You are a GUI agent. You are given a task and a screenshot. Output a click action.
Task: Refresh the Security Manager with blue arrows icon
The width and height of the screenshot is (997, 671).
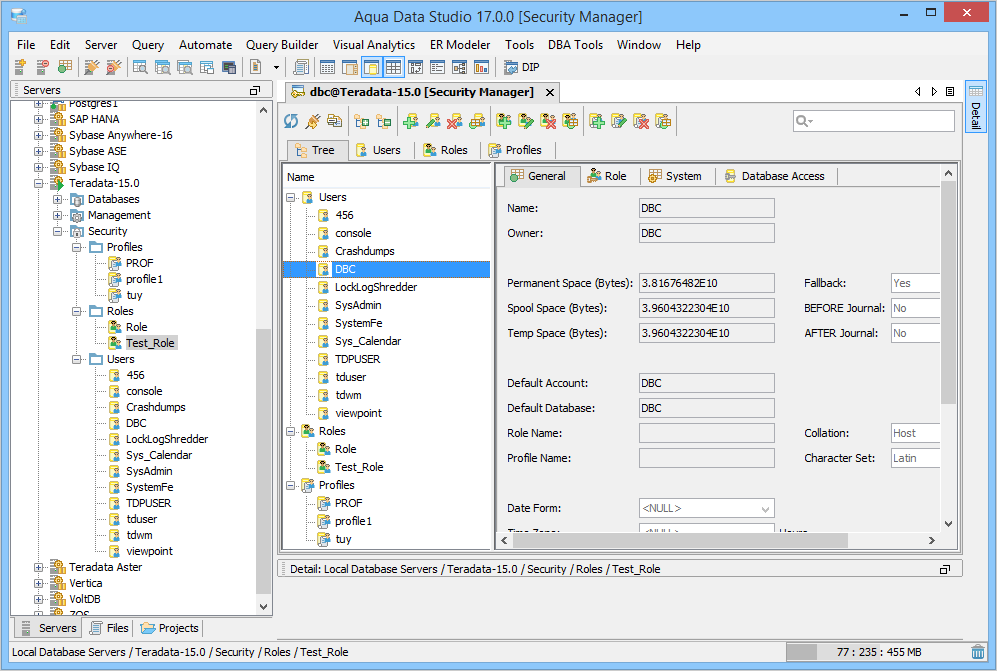coord(291,121)
